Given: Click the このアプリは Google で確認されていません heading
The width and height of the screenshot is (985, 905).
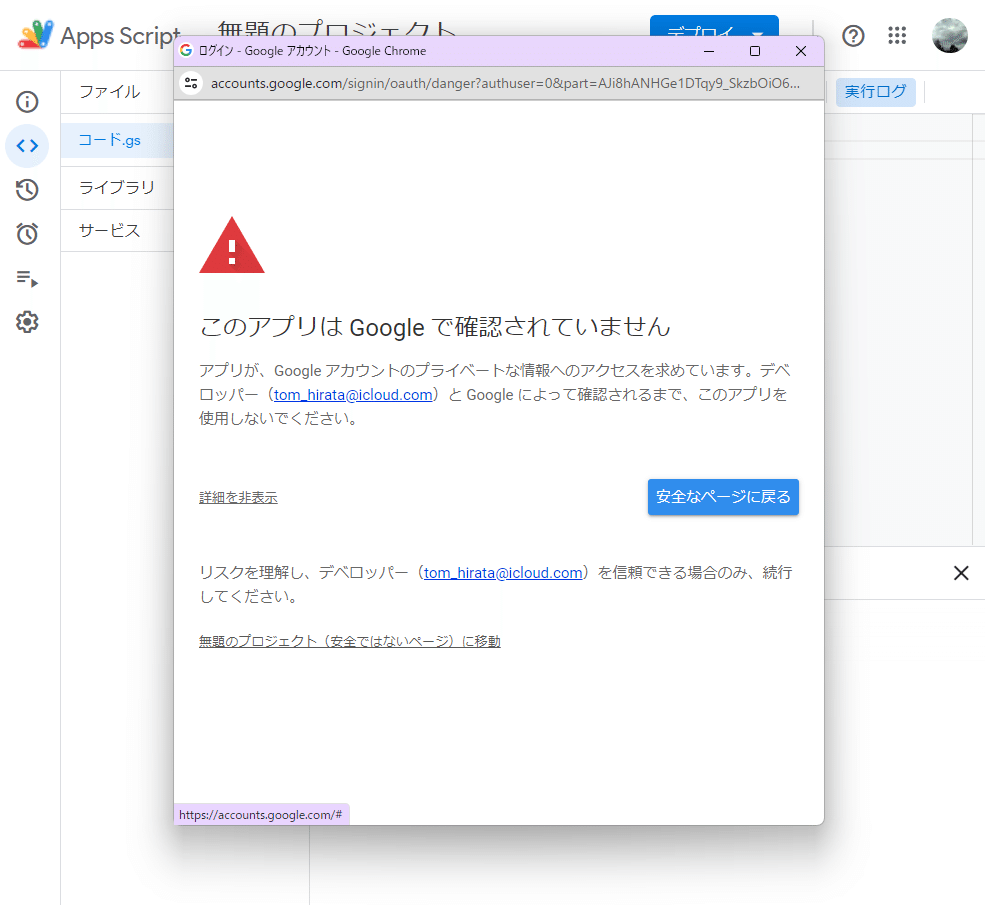Looking at the screenshot, I should tap(435, 327).
